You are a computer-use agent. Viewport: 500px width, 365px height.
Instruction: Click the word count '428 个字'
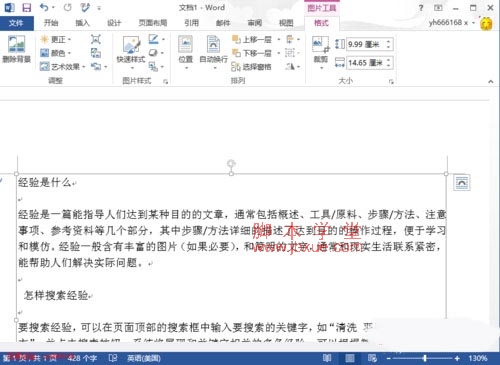pos(82,358)
